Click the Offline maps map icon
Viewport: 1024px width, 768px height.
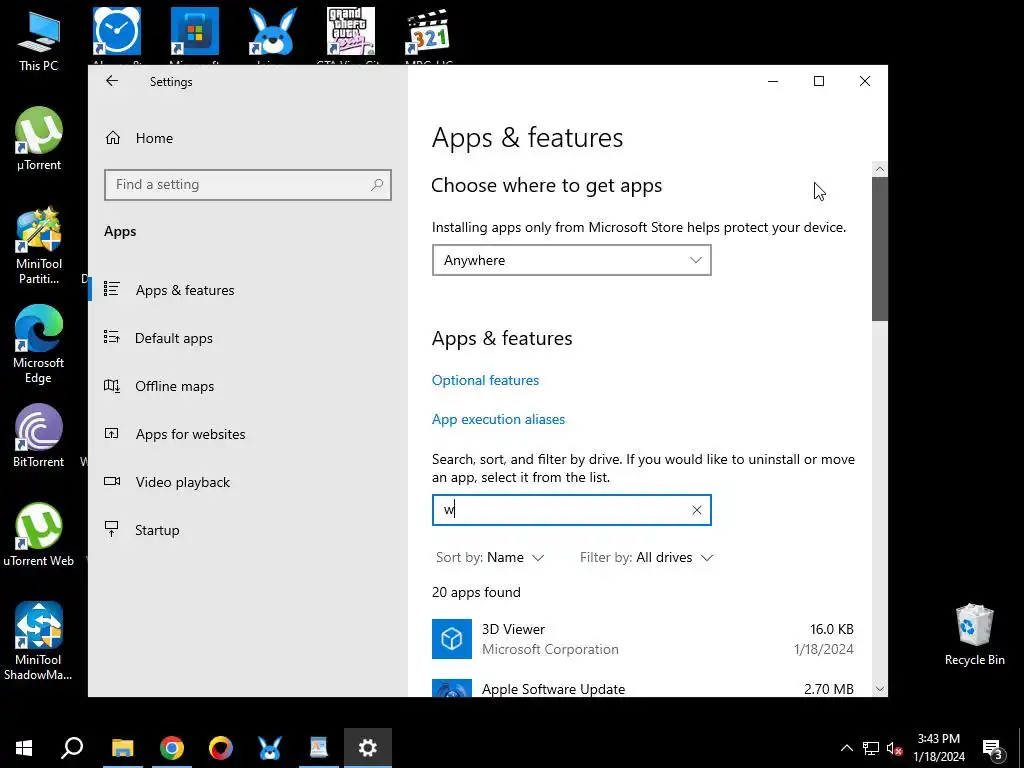(x=112, y=386)
